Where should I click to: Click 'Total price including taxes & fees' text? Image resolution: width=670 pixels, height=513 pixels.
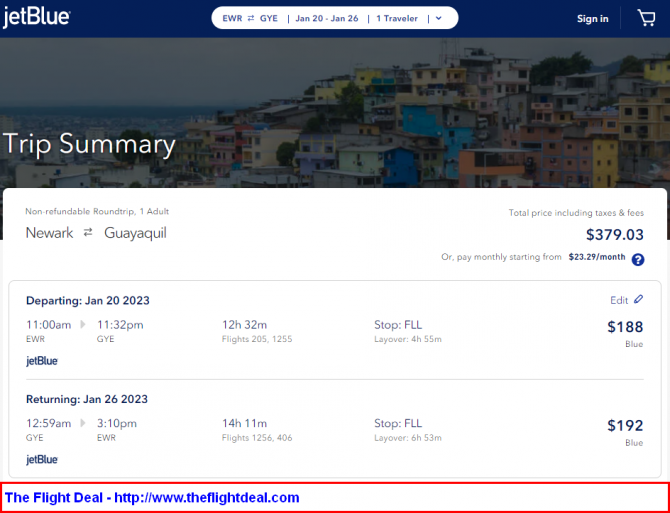[x=576, y=213]
